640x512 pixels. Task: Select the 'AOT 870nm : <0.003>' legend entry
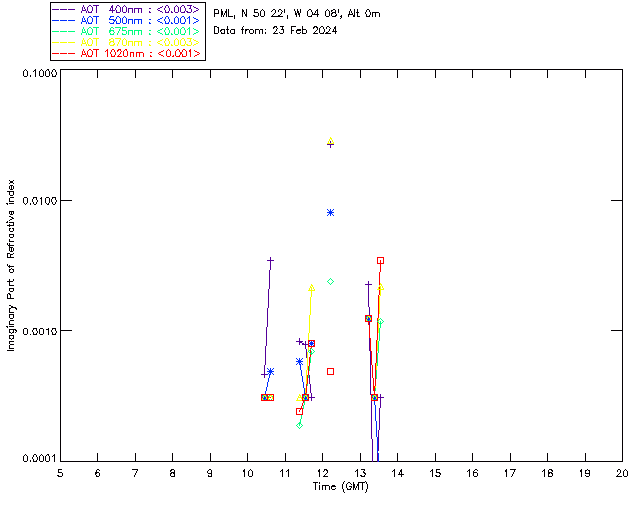click(x=126, y=42)
